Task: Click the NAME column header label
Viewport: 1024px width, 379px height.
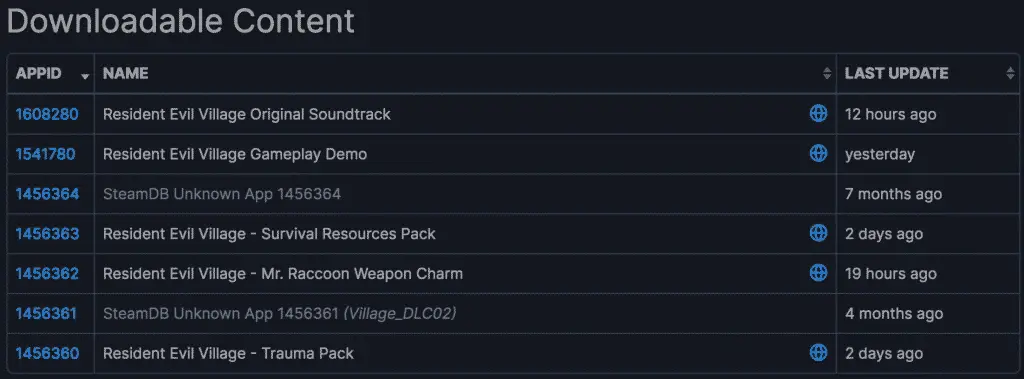Action: pyautogui.click(x=125, y=74)
